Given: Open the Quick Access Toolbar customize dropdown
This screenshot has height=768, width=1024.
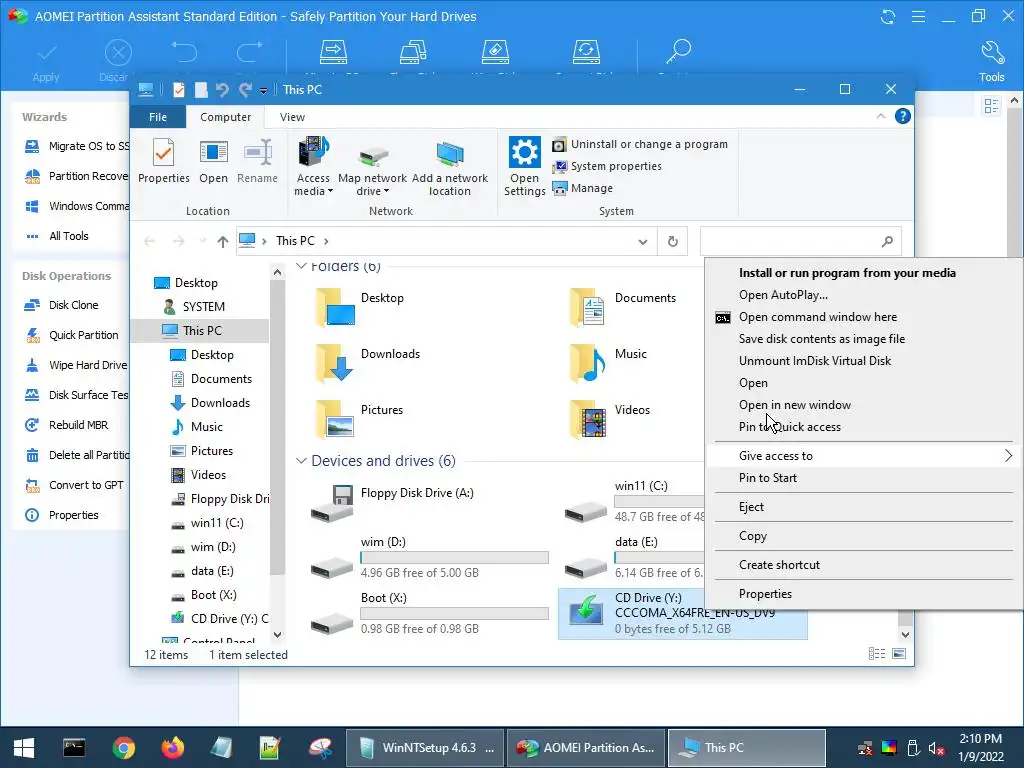Looking at the screenshot, I should 263,90.
